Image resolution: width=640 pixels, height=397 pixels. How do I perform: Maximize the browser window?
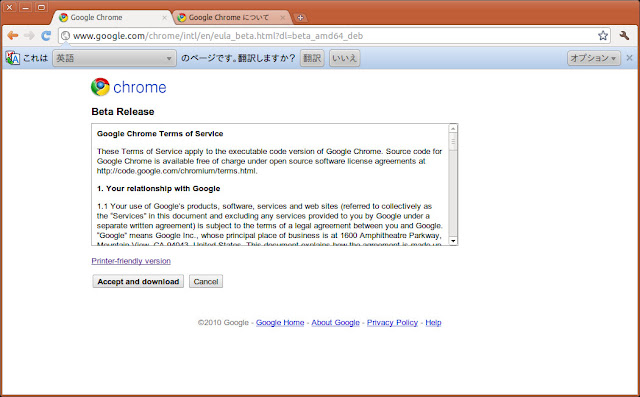pyautogui.click(x=41, y=7)
